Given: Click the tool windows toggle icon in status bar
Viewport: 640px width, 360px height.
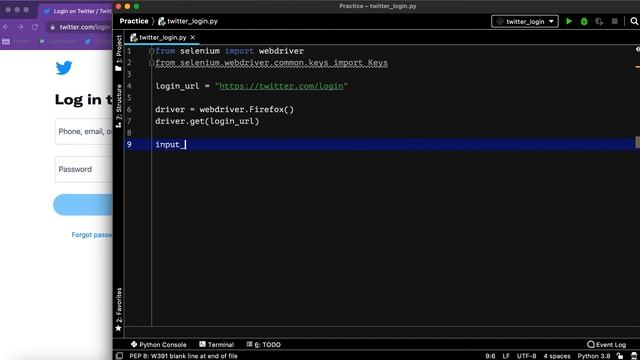Looking at the screenshot, I should (119, 356).
